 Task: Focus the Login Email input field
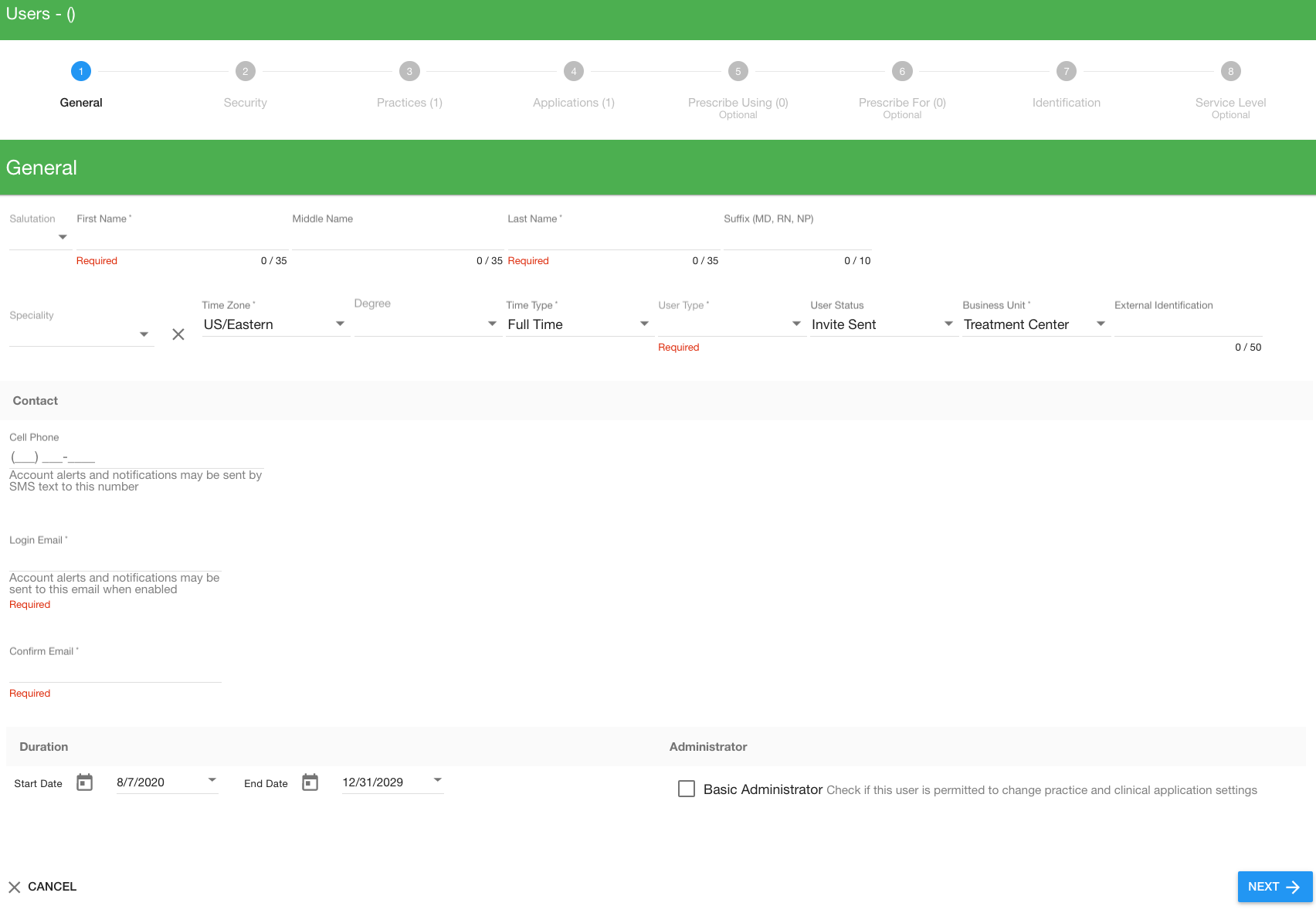tap(116, 560)
